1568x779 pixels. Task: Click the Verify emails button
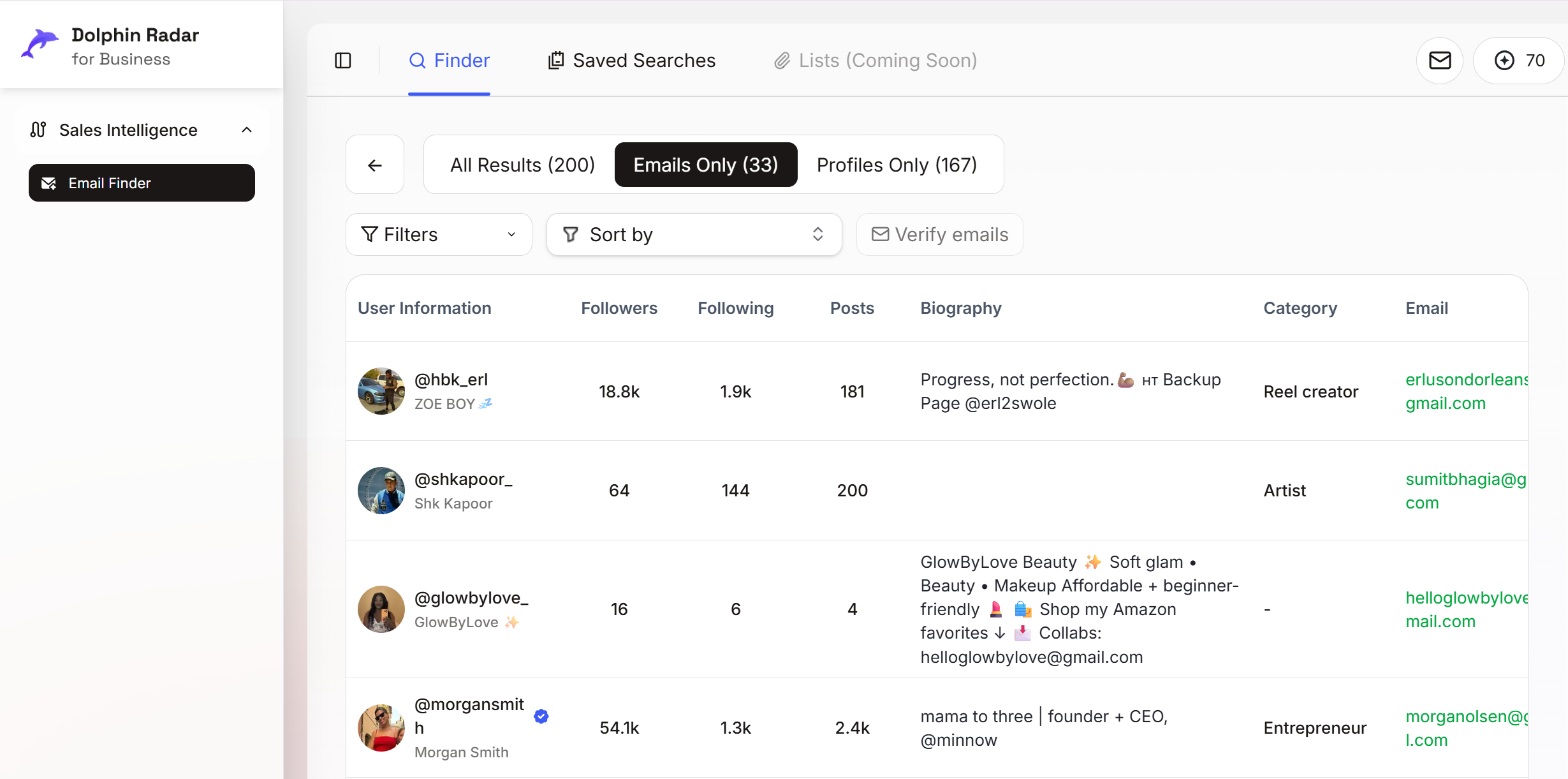click(x=940, y=234)
